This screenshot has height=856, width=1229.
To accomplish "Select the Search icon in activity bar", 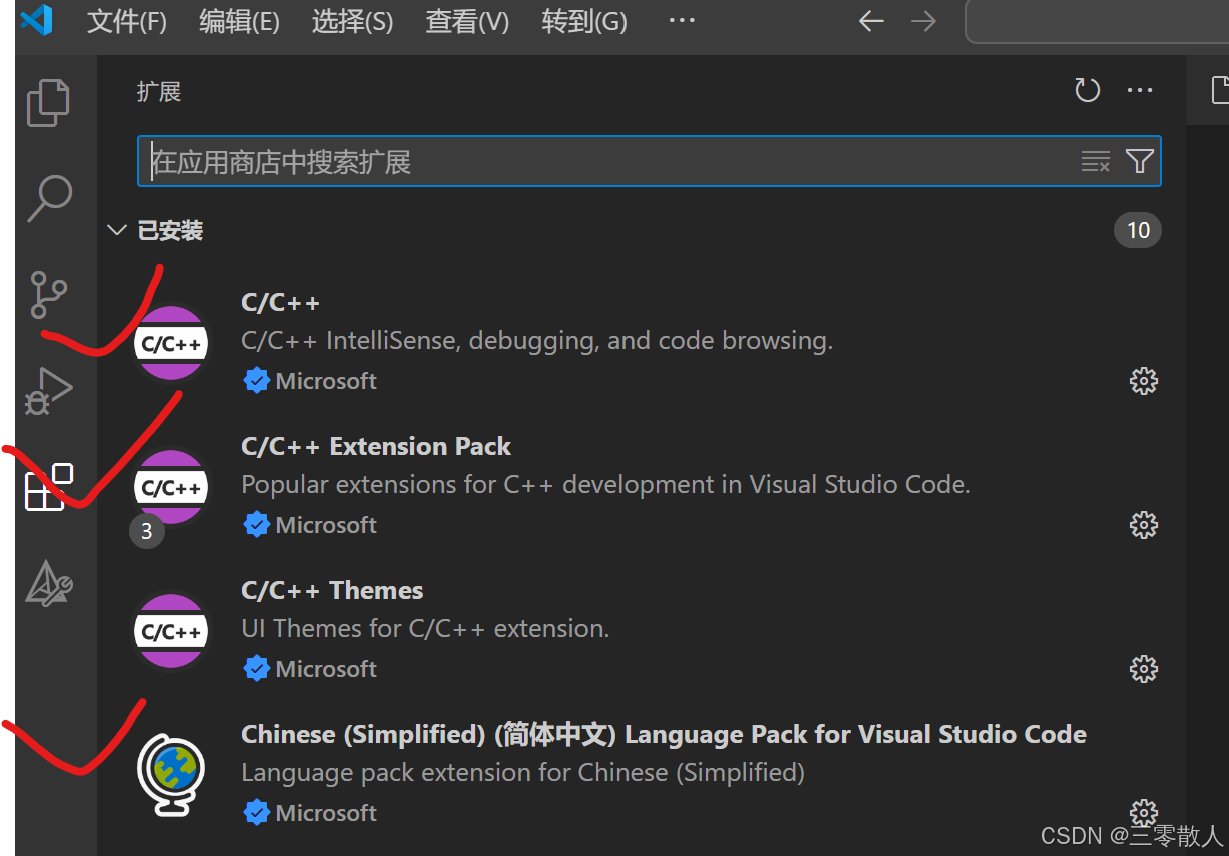I will pyautogui.click(x=48, y=198).
